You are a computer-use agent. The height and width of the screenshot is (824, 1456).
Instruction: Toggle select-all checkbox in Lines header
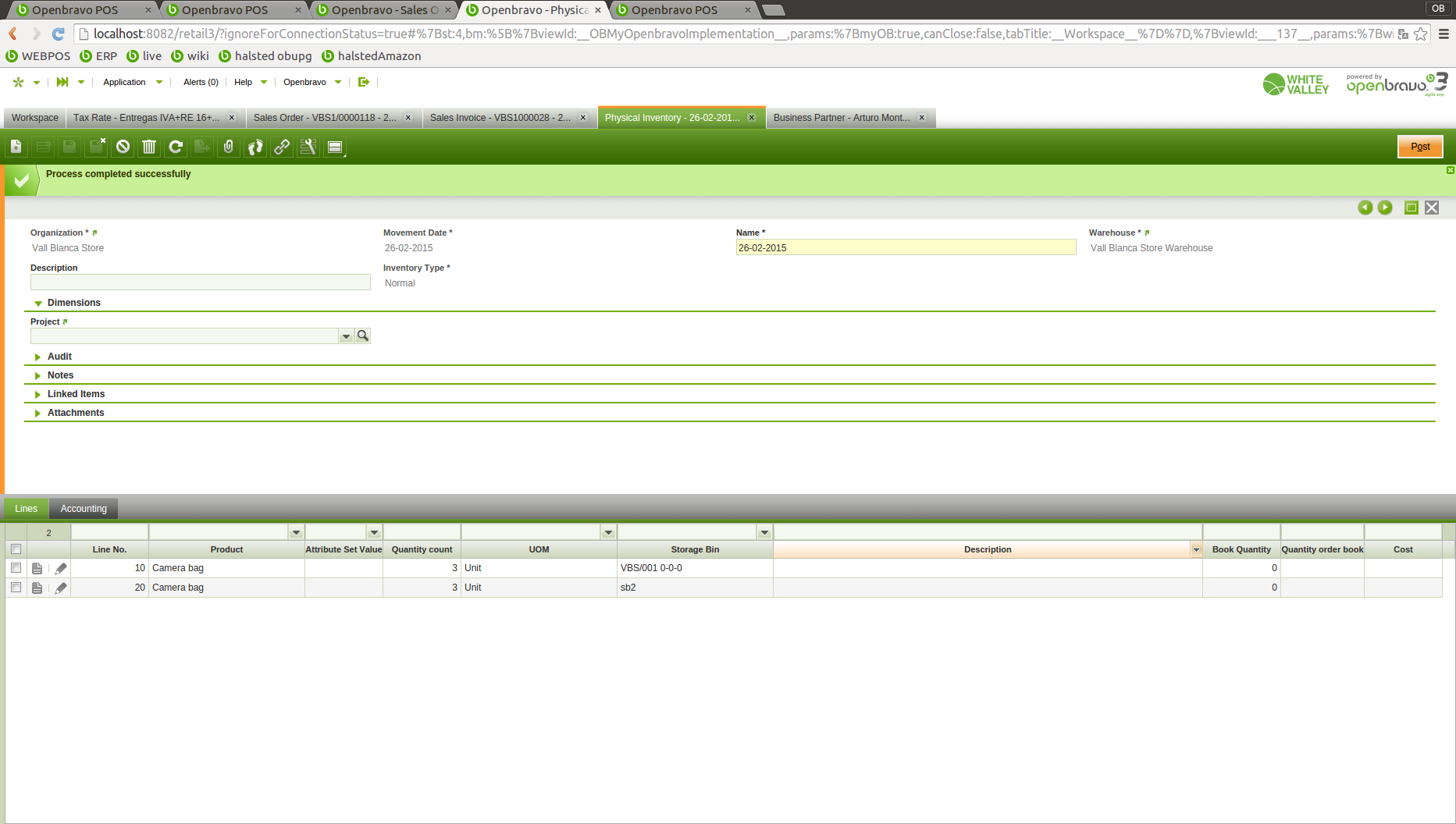(16, 549)
